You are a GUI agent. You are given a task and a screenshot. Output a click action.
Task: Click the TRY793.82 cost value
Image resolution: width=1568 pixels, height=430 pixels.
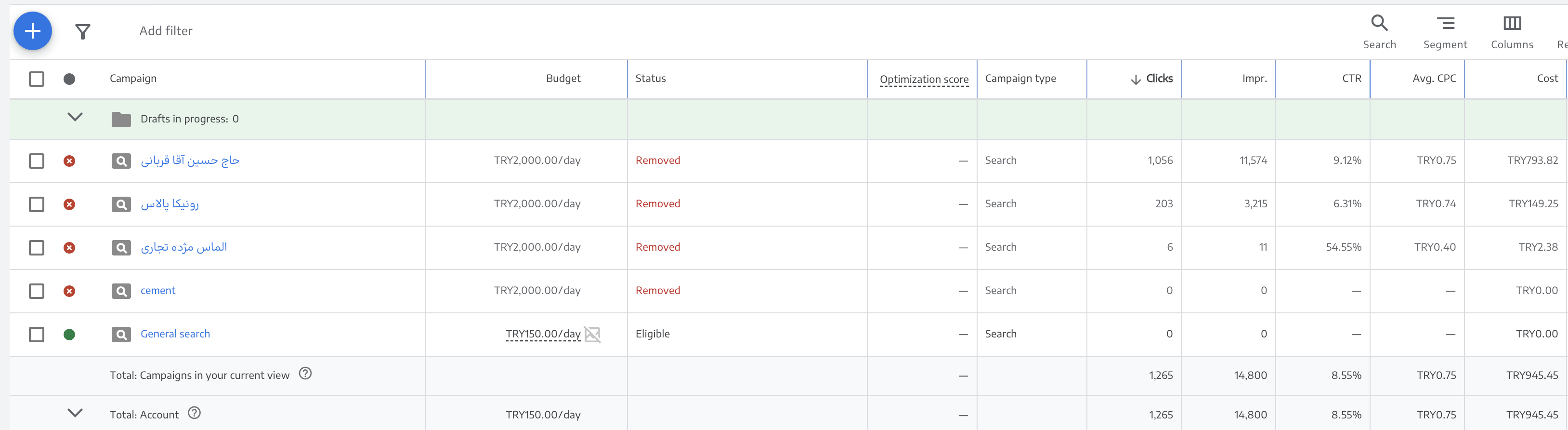(x=1533, y=160)
